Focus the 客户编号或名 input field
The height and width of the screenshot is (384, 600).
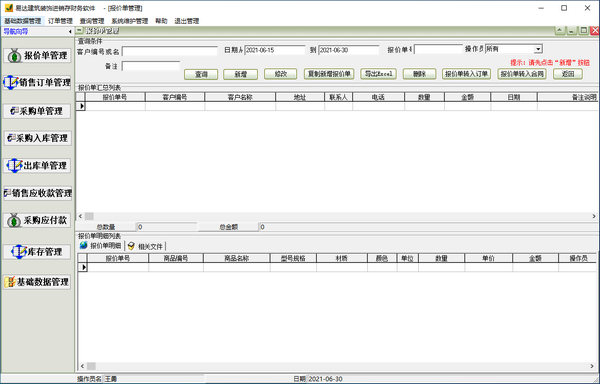[x=170, y=51]
